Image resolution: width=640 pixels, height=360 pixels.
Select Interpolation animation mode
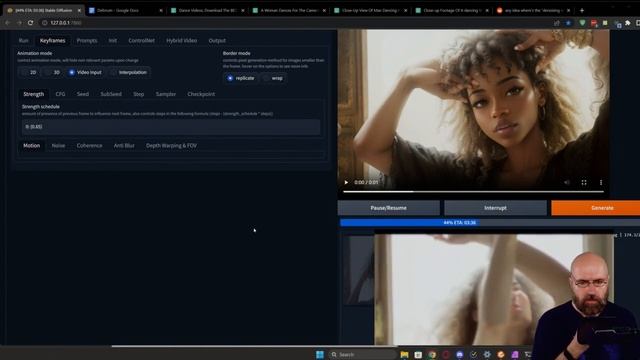[x=129, y=72]
